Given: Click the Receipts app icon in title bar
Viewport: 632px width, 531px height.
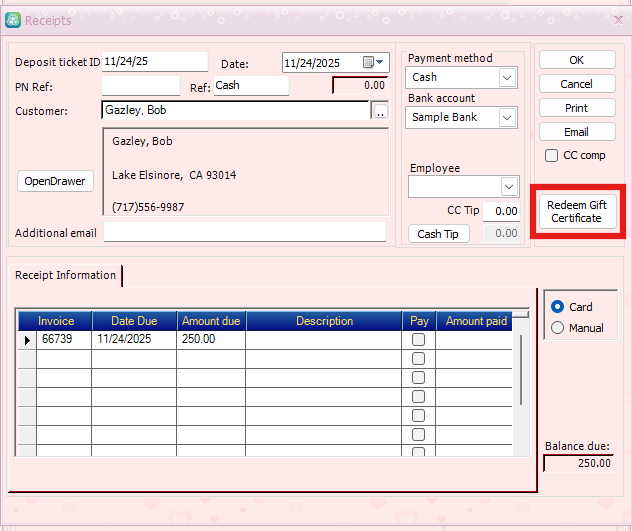Looking at the screenshot, I should (x=13, y=19).
